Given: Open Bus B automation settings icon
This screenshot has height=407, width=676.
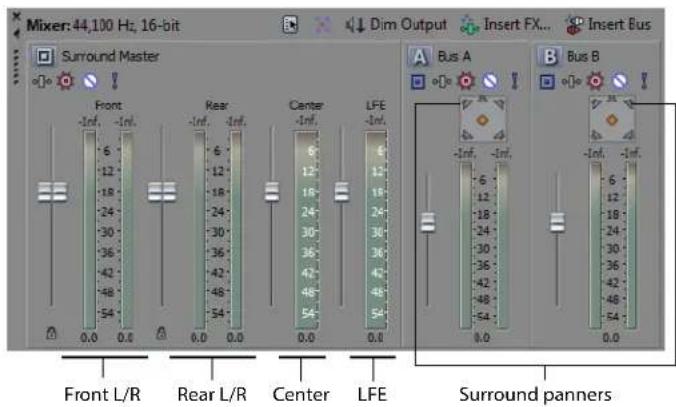Looking at the screenshot, I should pos(571,81).
